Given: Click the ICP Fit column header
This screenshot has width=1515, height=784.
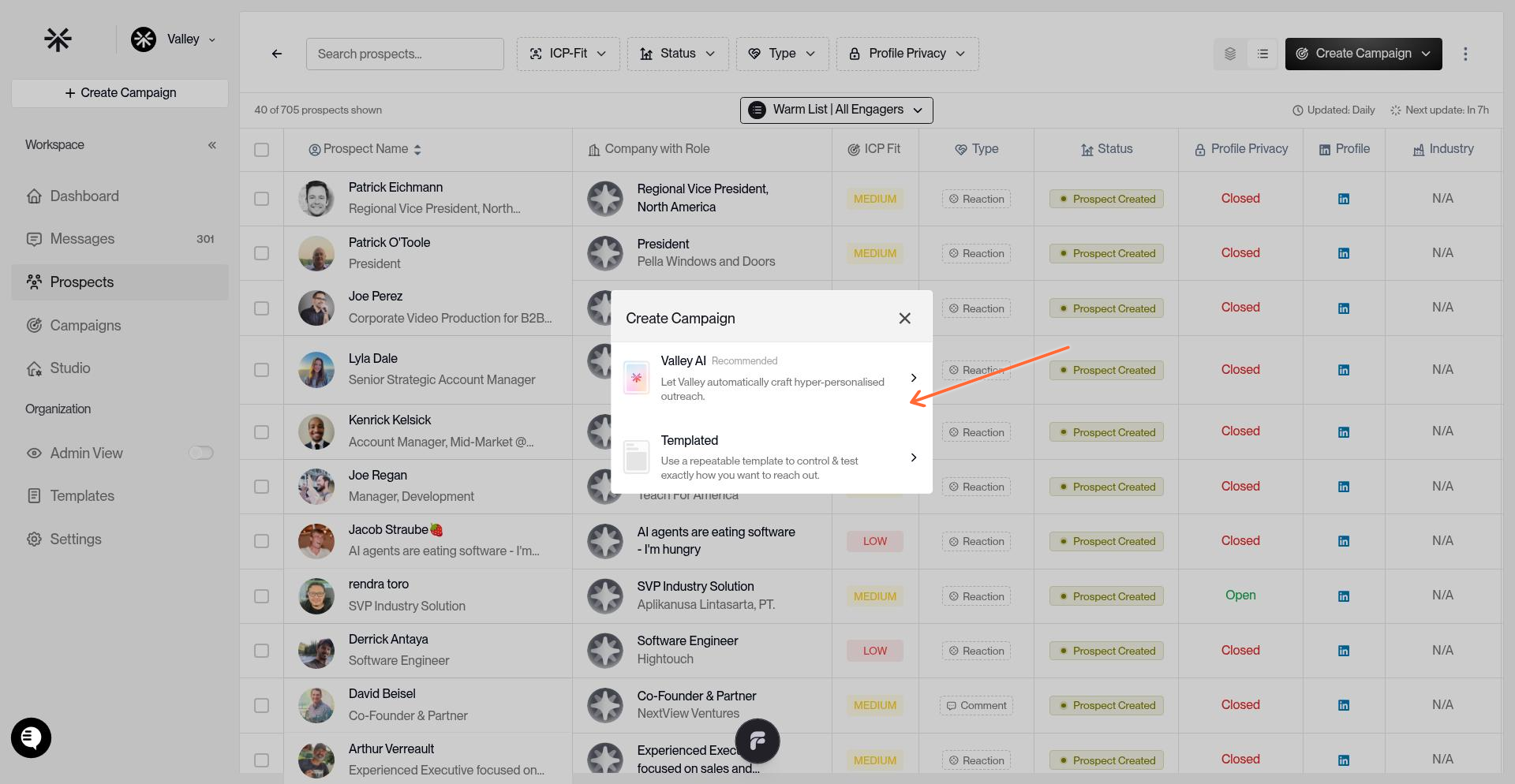Looking at the screenshot, I should 874,149.
